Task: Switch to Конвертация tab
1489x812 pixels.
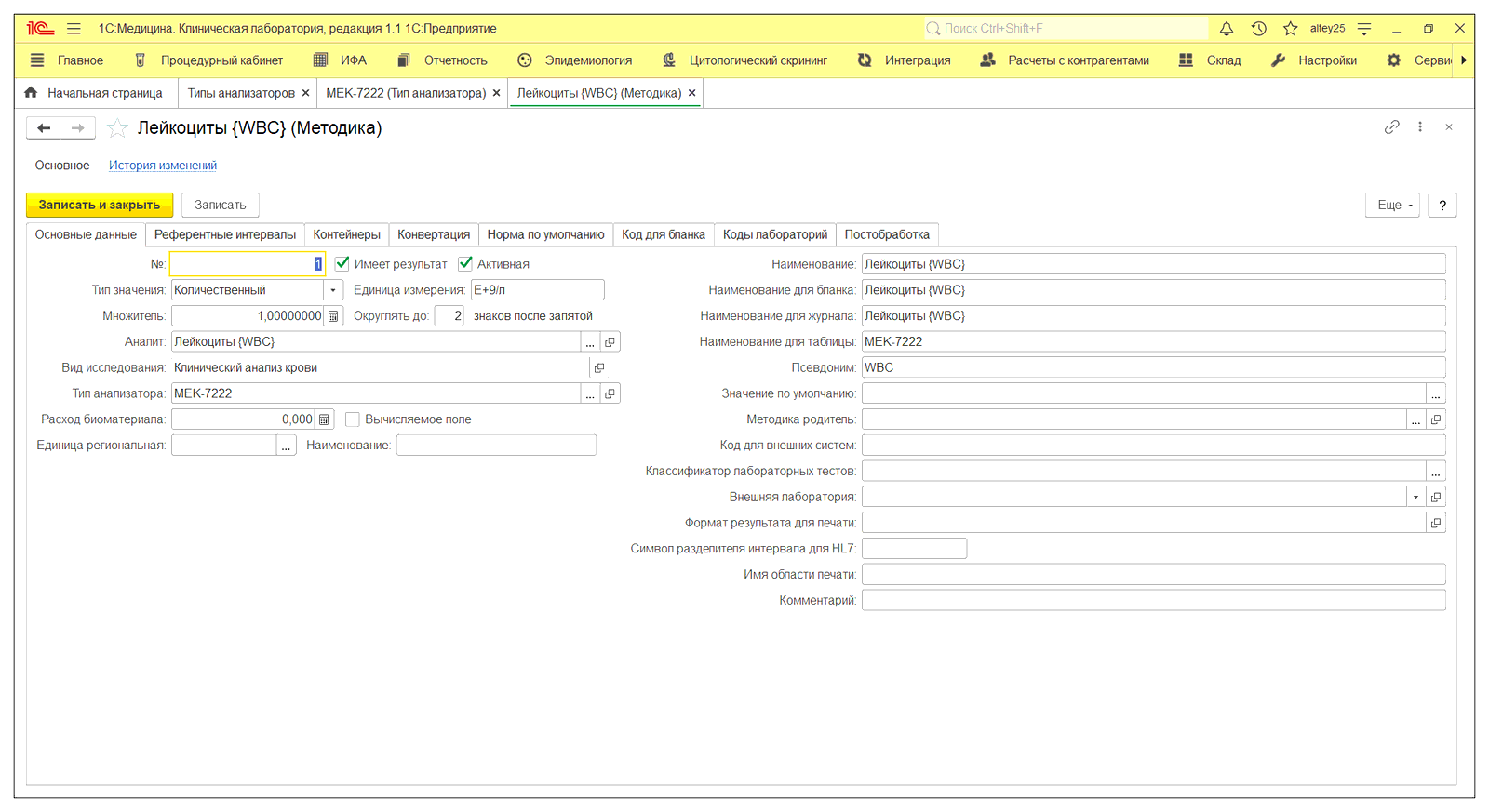Action: coord(434,235)
